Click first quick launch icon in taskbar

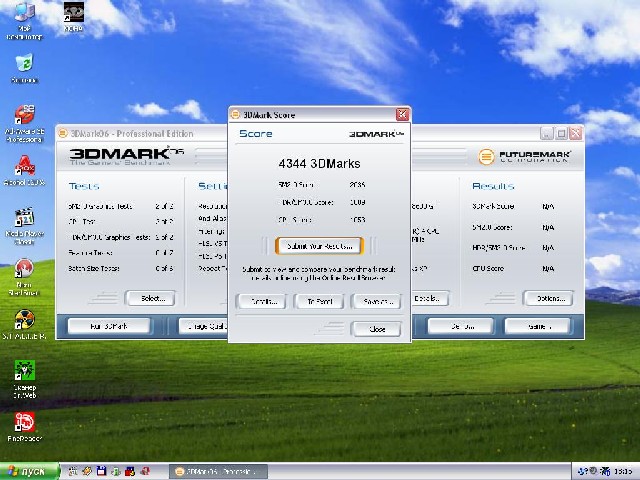point(73,471)
